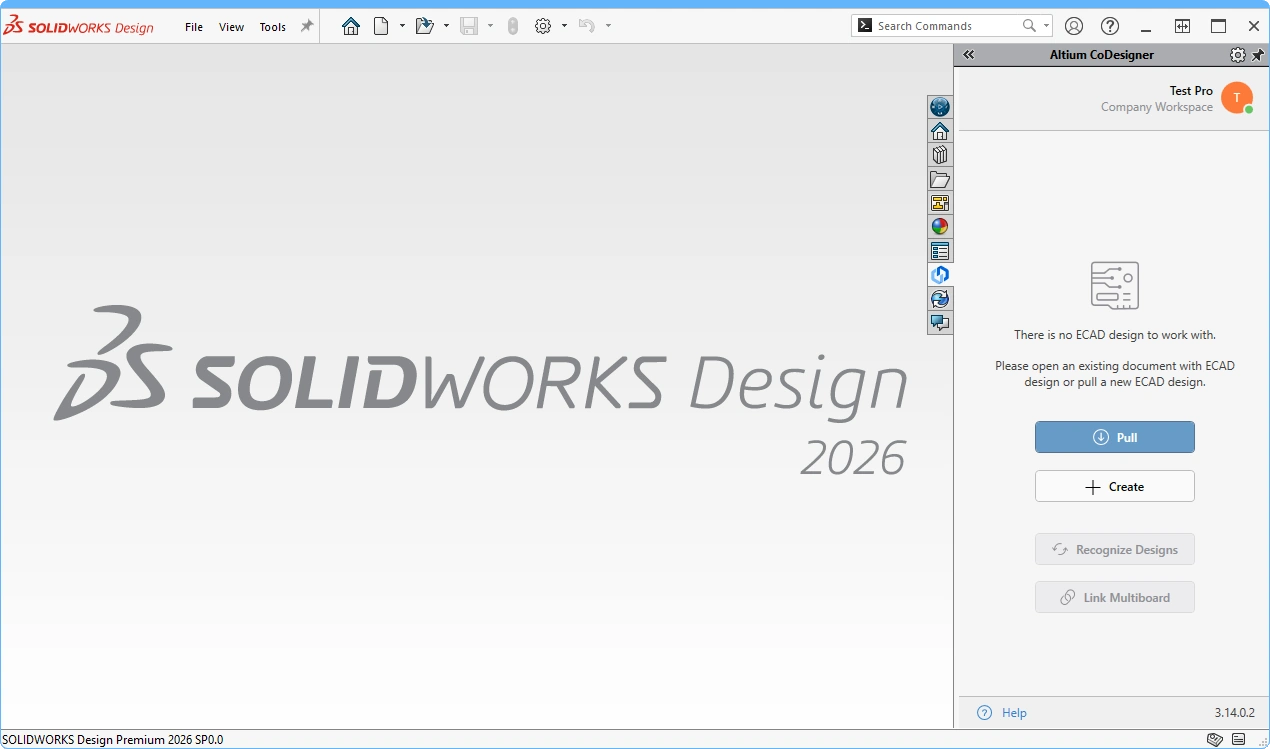Open CoDesigner Help link
This screenshot has height=749, width=1270.
[1012, 712]
